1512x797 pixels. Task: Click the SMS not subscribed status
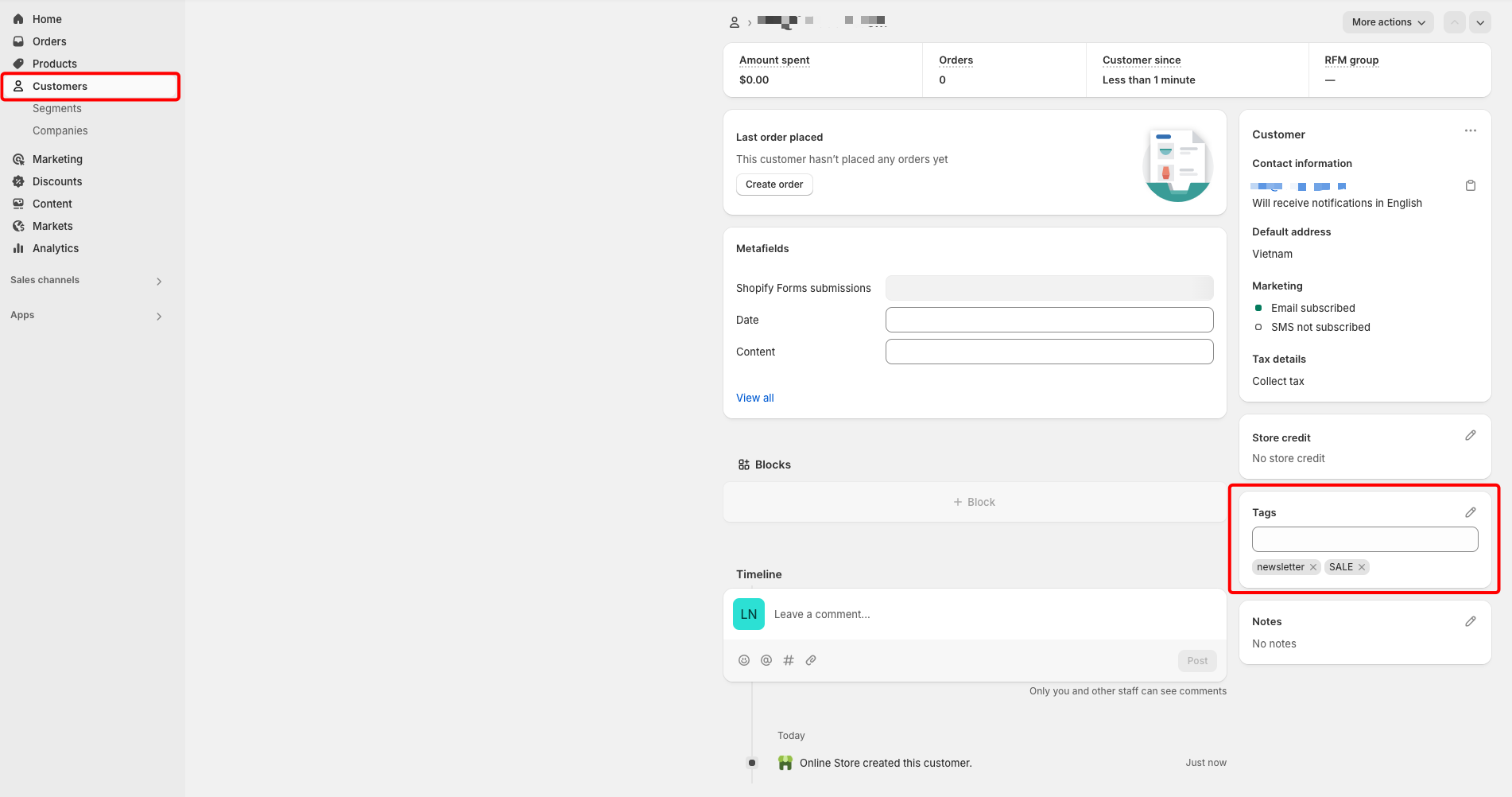1320,327
